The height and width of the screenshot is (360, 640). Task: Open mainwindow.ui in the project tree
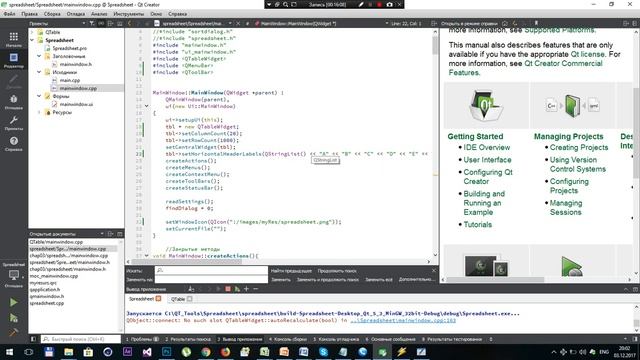[x=76, y=104]
